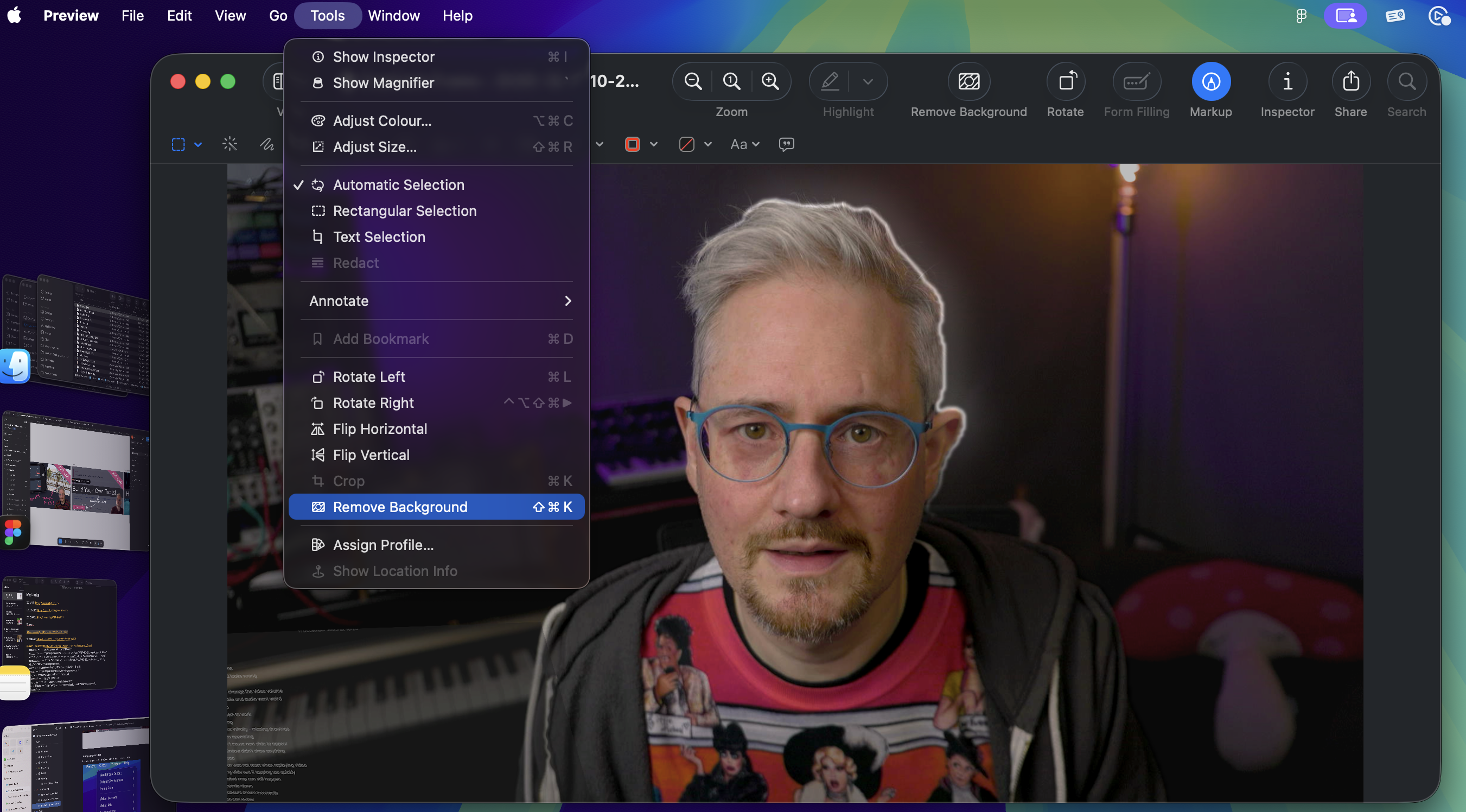Open the Inspector from the toolbar
Viewport: 1466px width, 812px height.
coord(1287,81)
